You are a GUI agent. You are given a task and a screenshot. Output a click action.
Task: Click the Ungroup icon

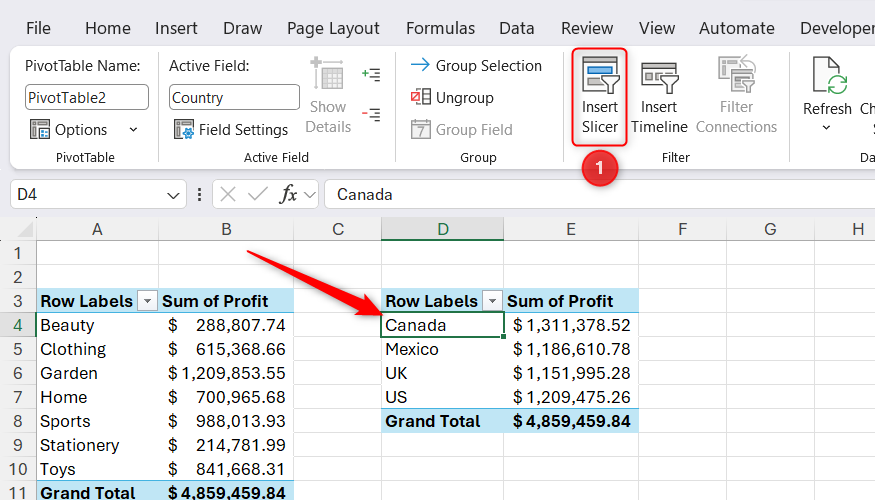coord(421,97)
